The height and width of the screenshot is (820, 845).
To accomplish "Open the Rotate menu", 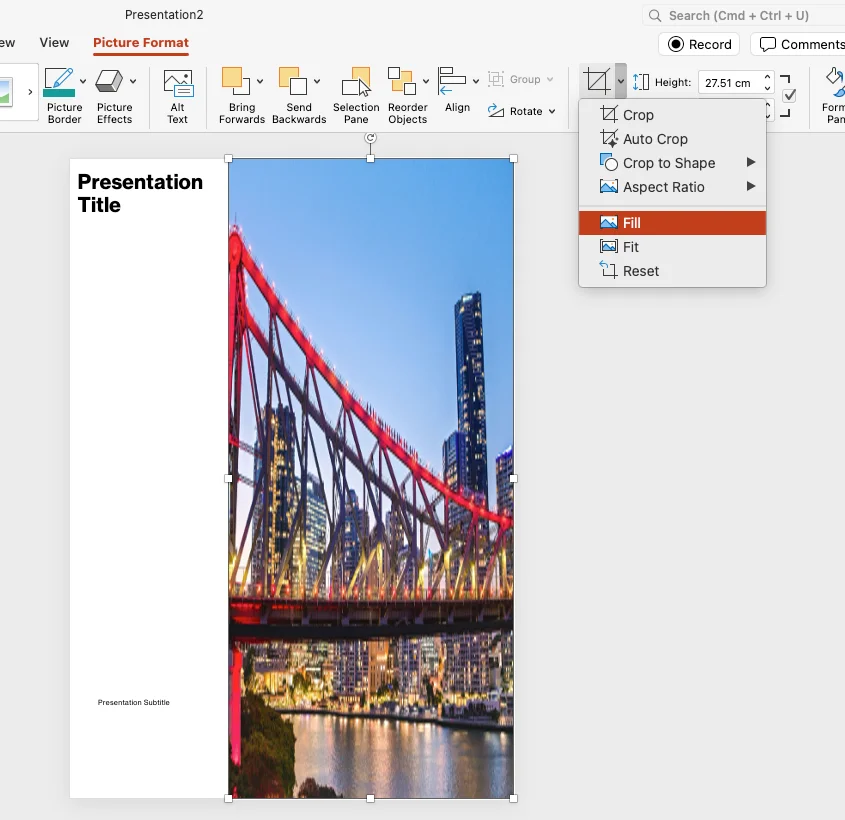I will 521,111.
